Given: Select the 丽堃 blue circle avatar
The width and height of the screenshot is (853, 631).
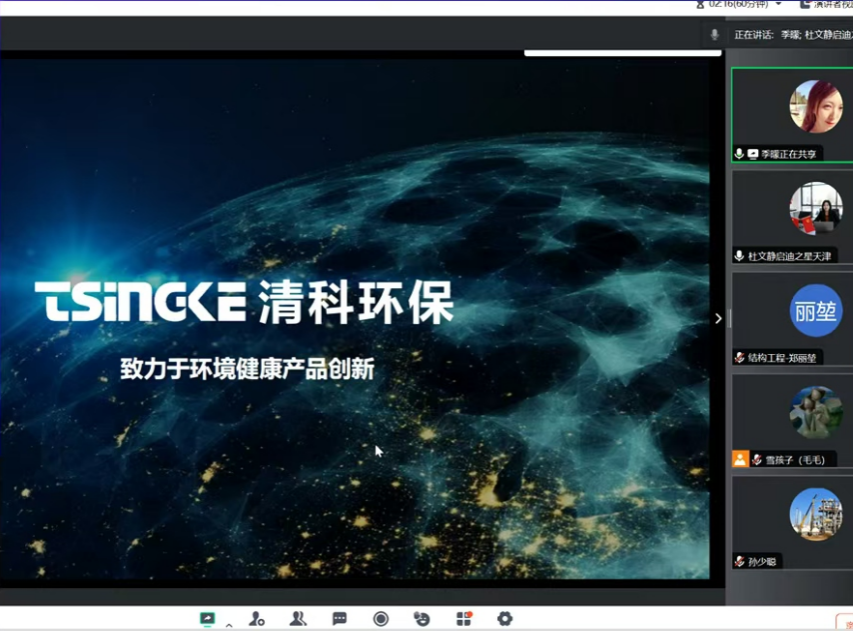Looking at the screenshot, I should pos(815,310).
